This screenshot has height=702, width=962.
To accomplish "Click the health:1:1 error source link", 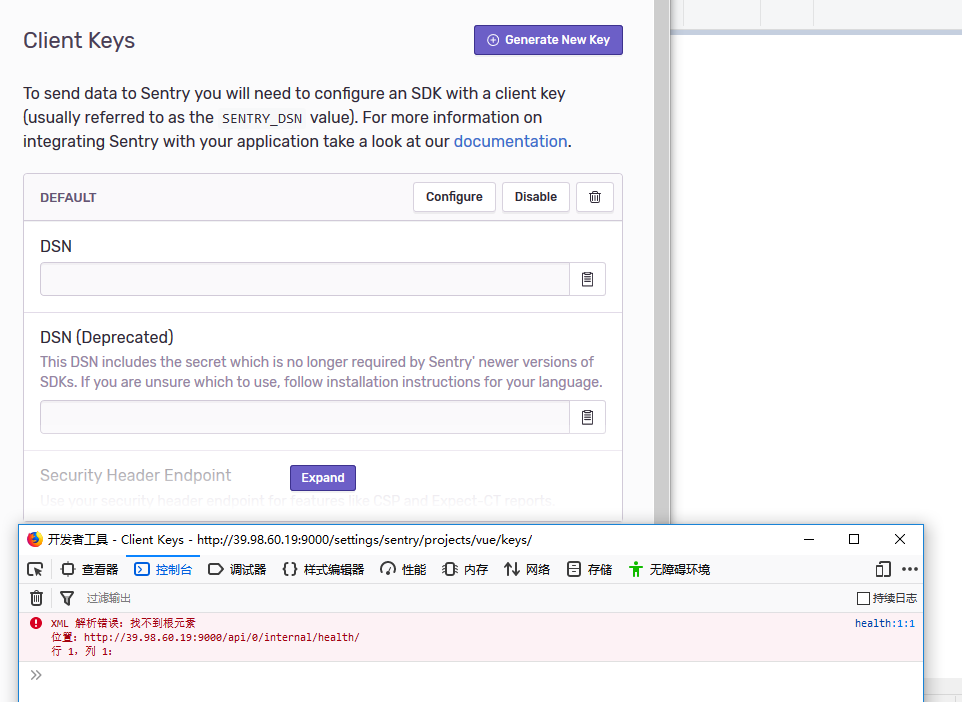I will click(885, 622).
